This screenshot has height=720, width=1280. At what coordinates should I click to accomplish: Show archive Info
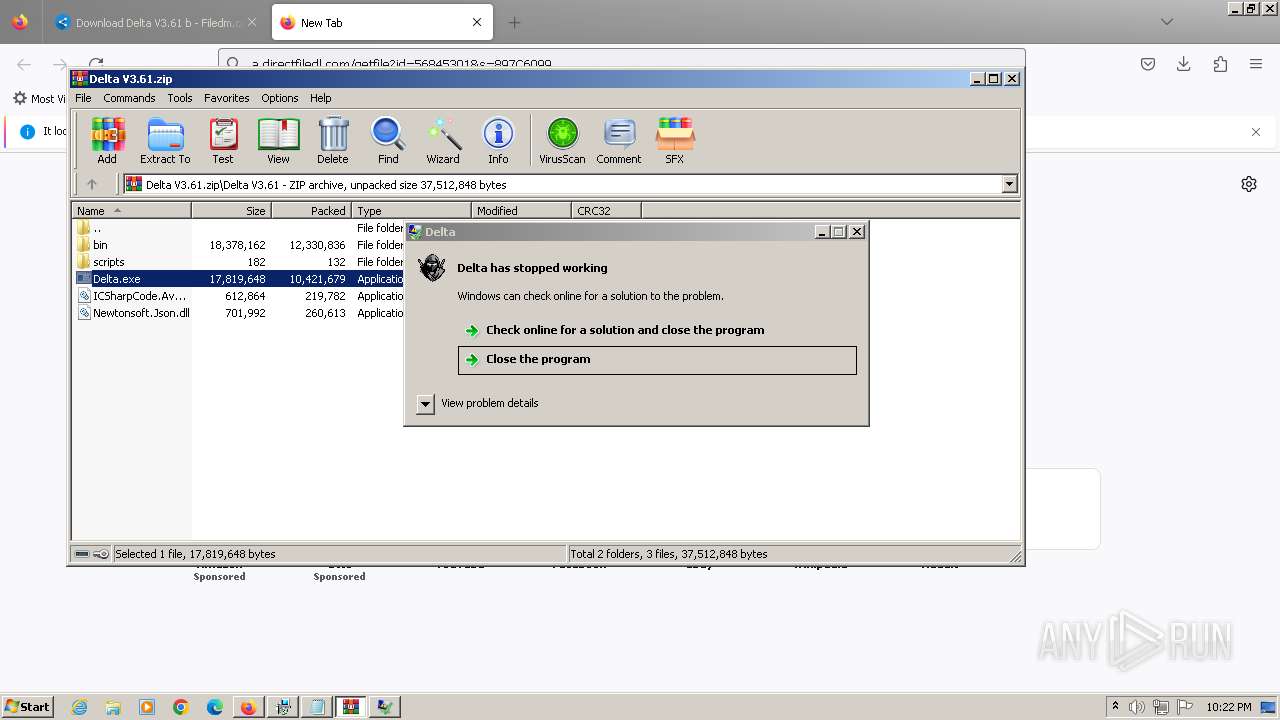tap(498, 140)
